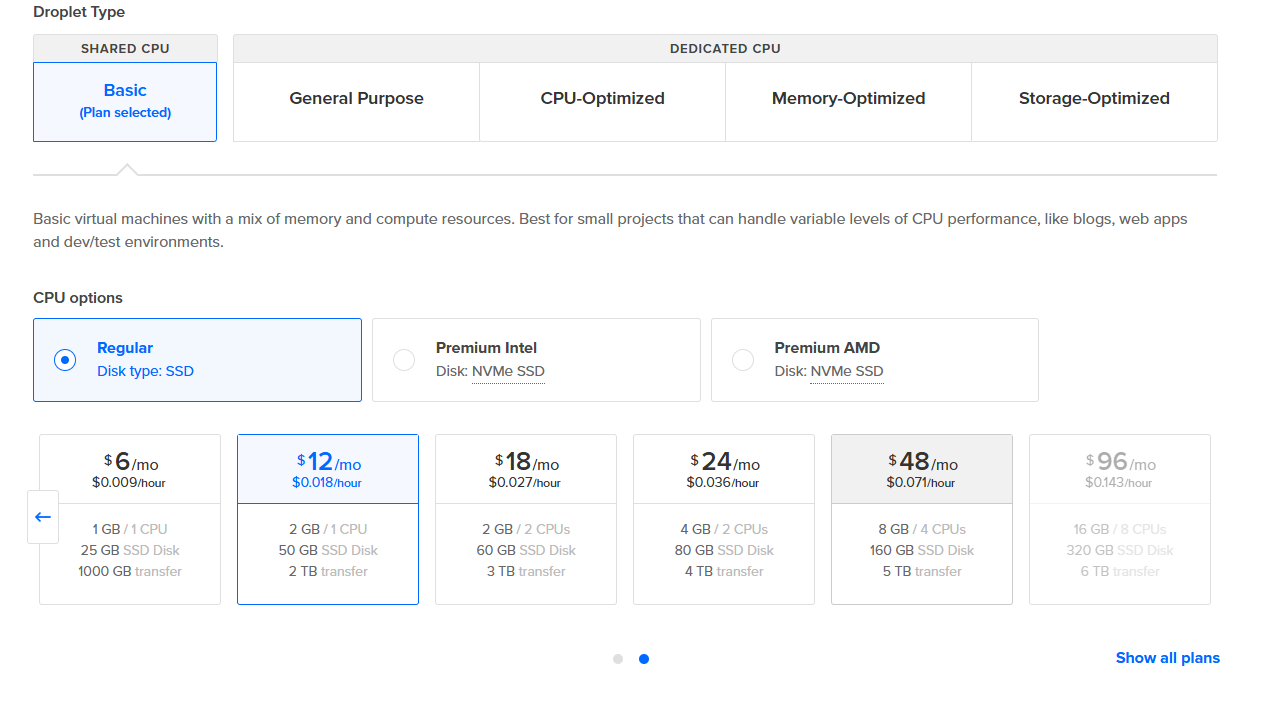The width and height of the screenshot is (1287, 705).
Task: Click the active blue pagination dot
Action: tap(644, 659)
